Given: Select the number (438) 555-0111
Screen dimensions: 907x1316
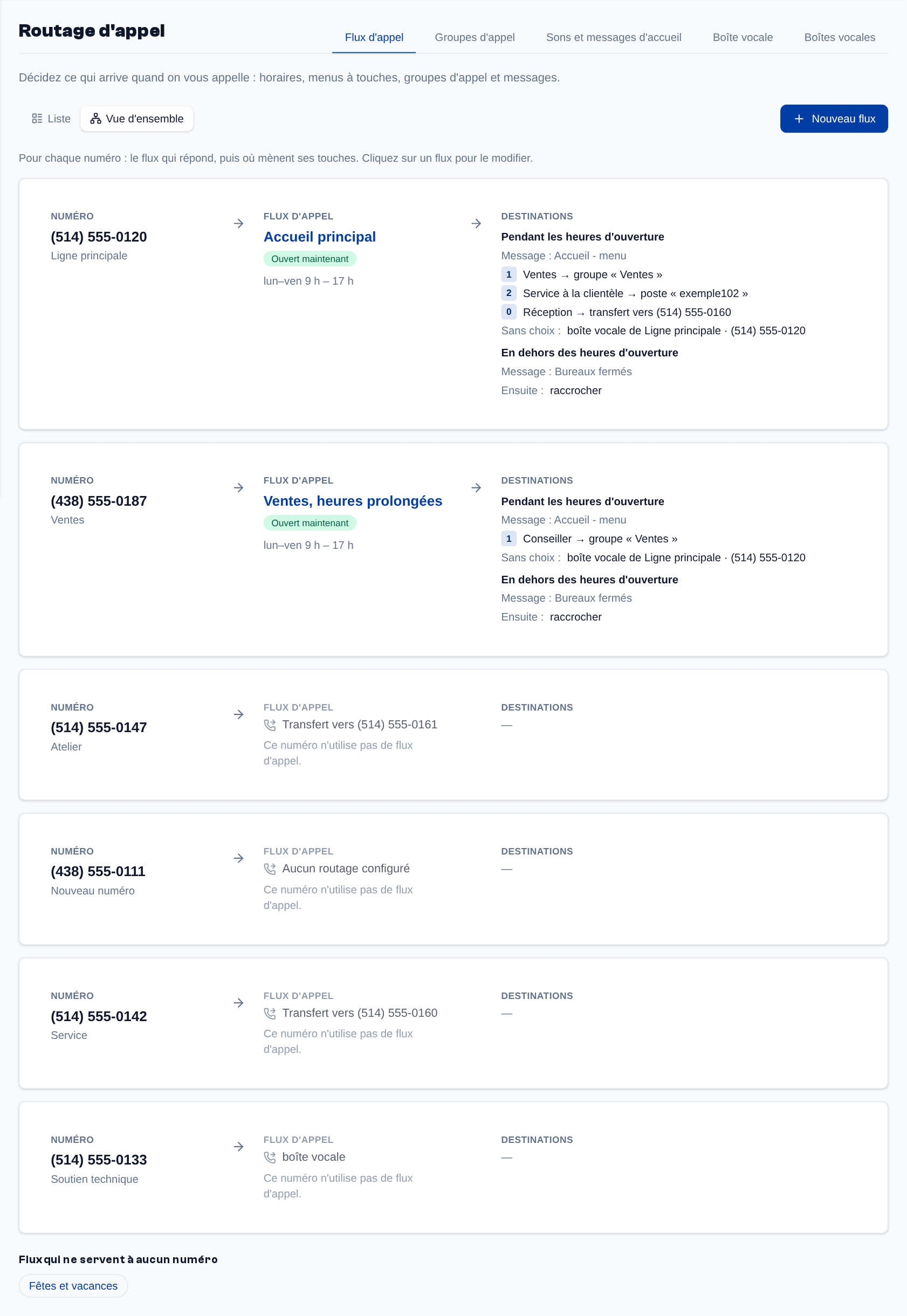Looking at the screenshot, I should coord(98,872).
